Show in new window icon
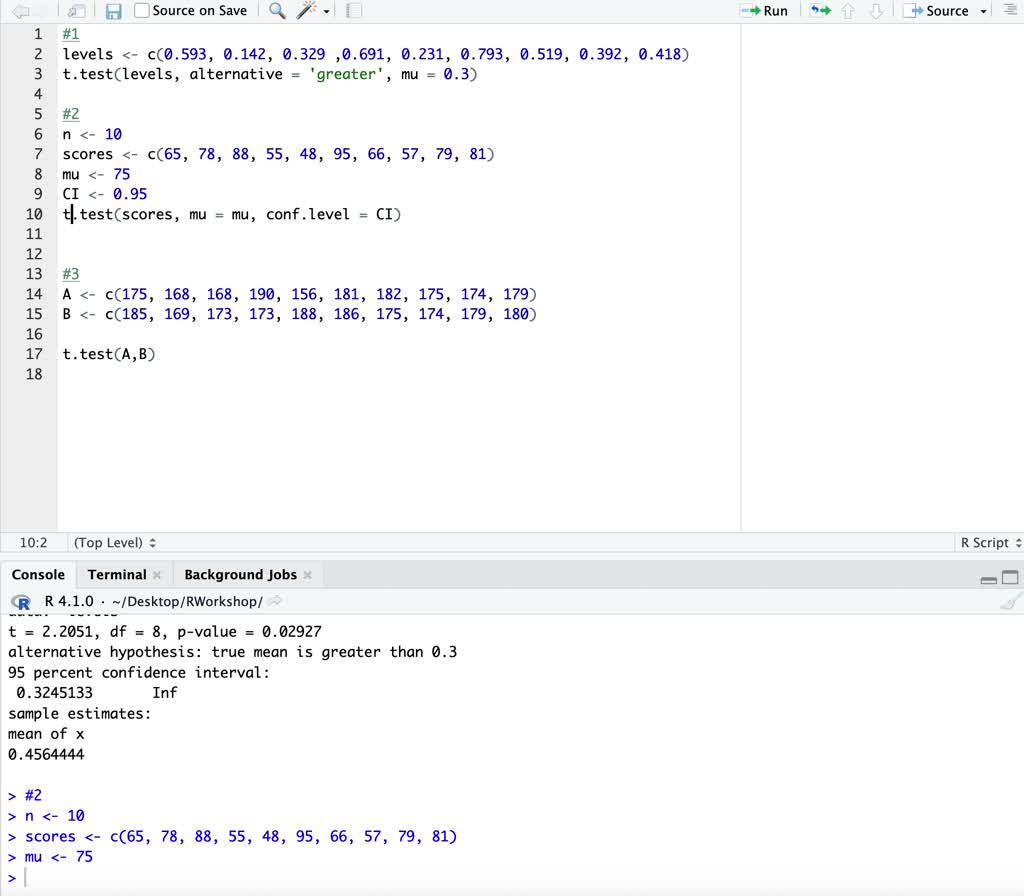Image resolution: width=1024 pixels, height=896 pixels. [77, 11]
